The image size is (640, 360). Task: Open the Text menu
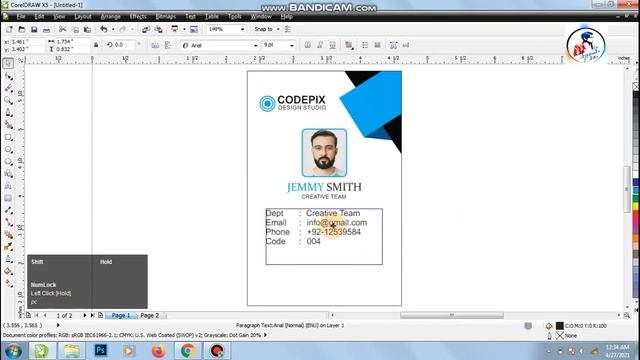[190, 16]
